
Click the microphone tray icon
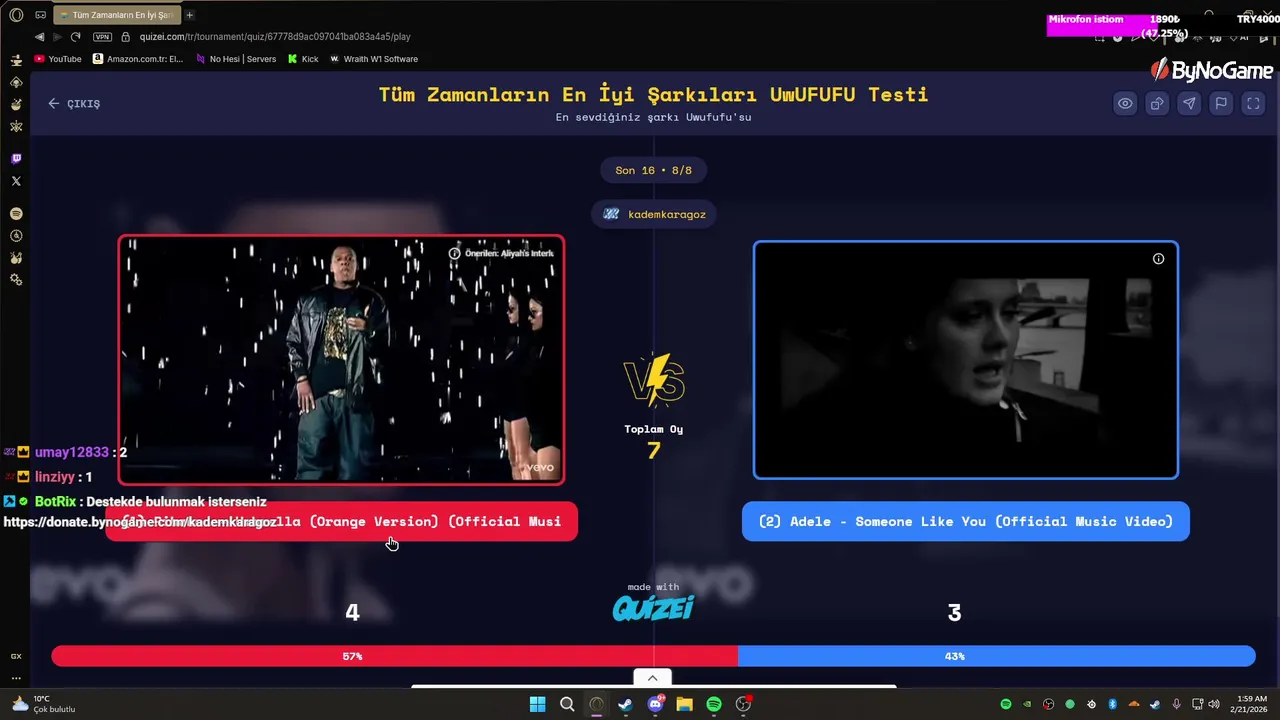click(1176, 704)
